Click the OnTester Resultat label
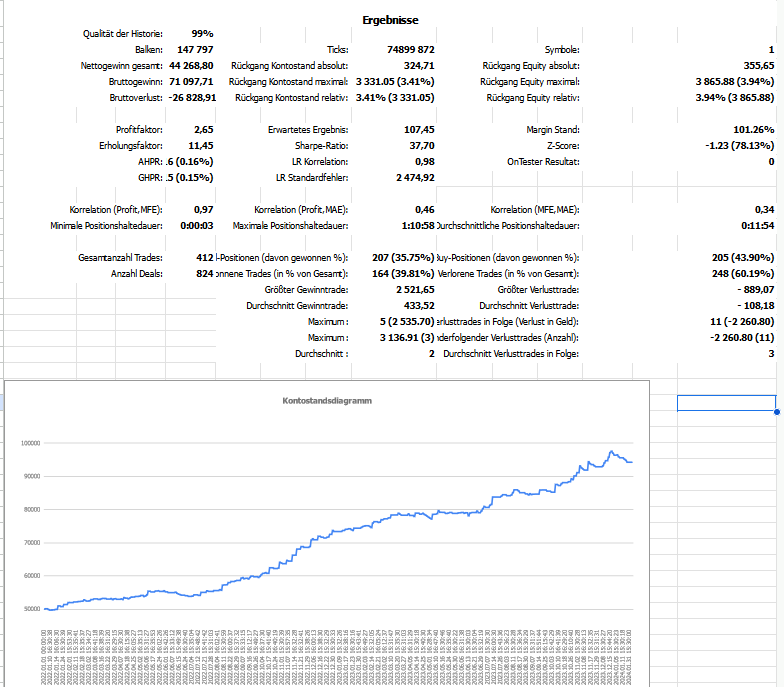This screenshot has width=784, height=687. coord(543,162)
